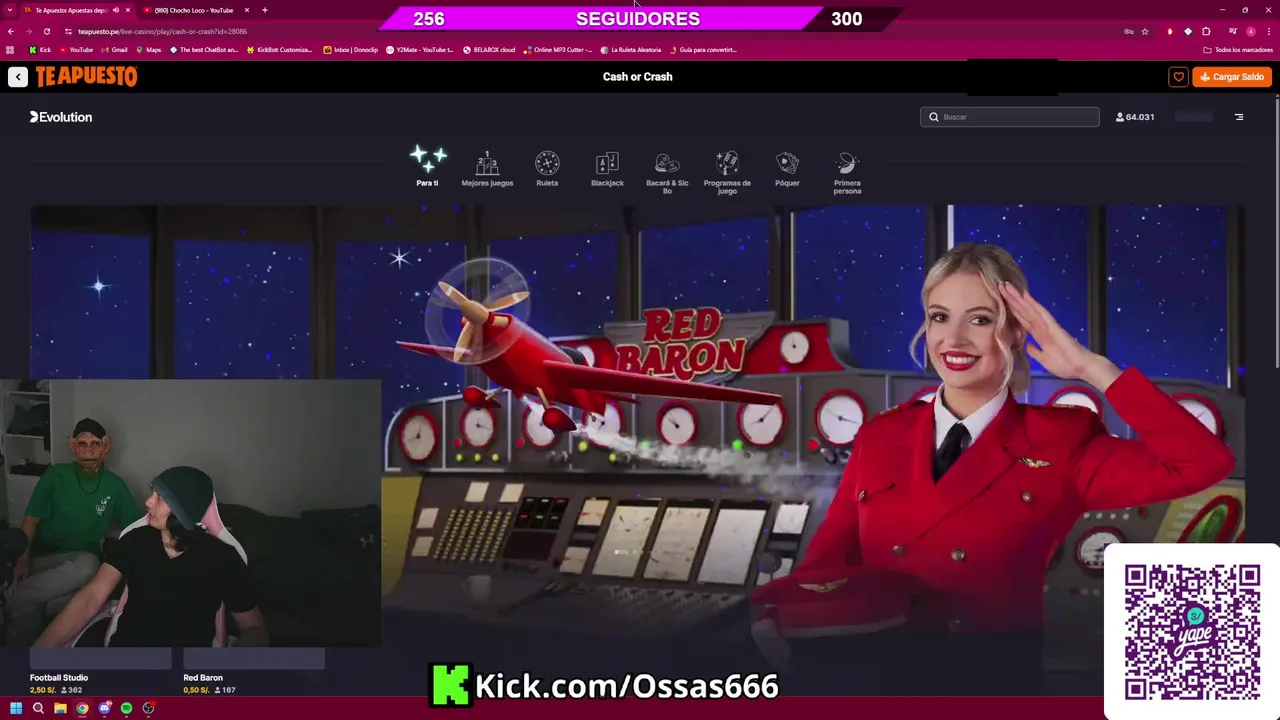Open the Maps bookmark
1280x720 pixels.
(x=148, y=50)
